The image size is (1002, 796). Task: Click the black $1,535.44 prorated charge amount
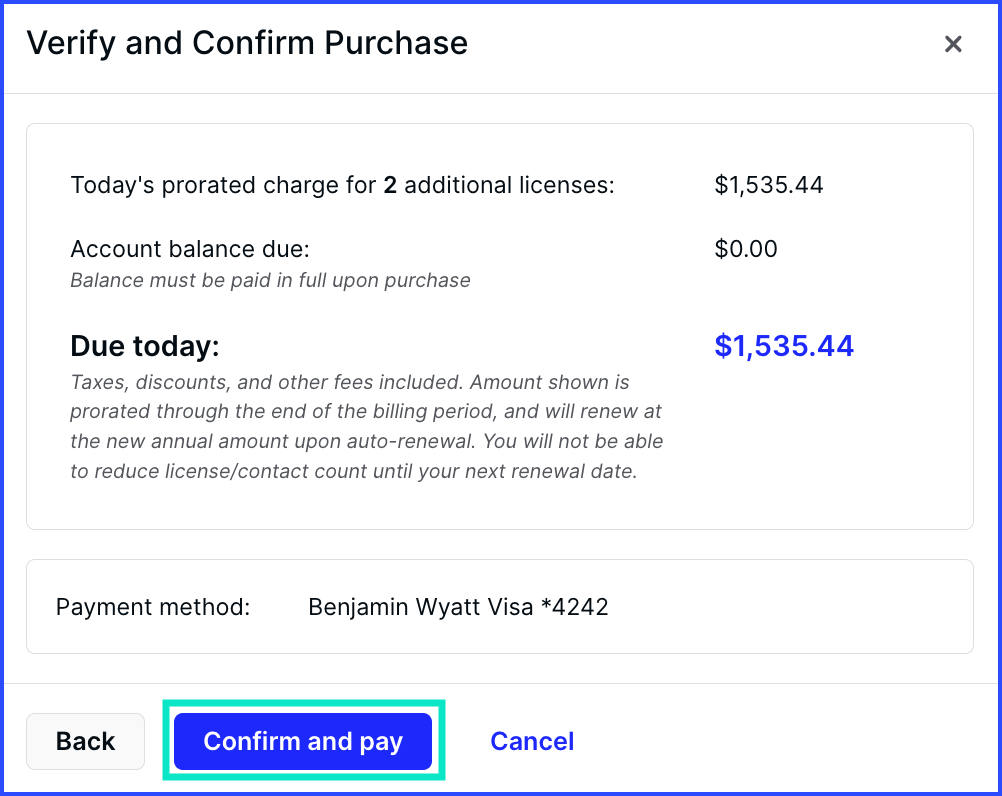pyautogui.click(x=769, y=185)
